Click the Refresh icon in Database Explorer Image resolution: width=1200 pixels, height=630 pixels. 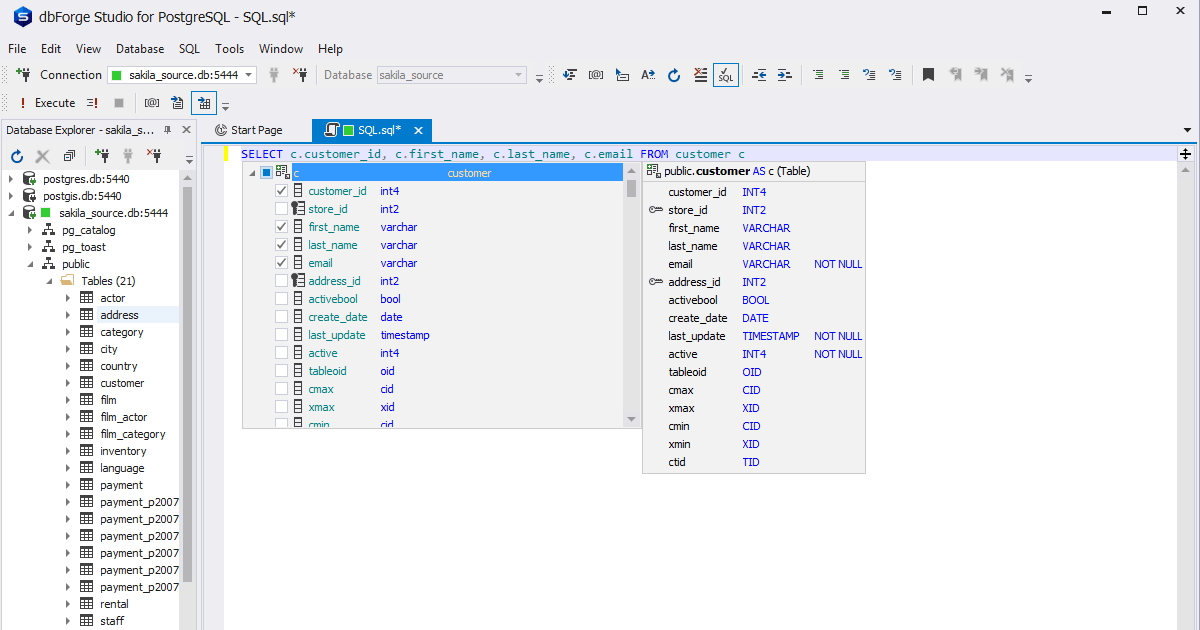tap(17, 157)
